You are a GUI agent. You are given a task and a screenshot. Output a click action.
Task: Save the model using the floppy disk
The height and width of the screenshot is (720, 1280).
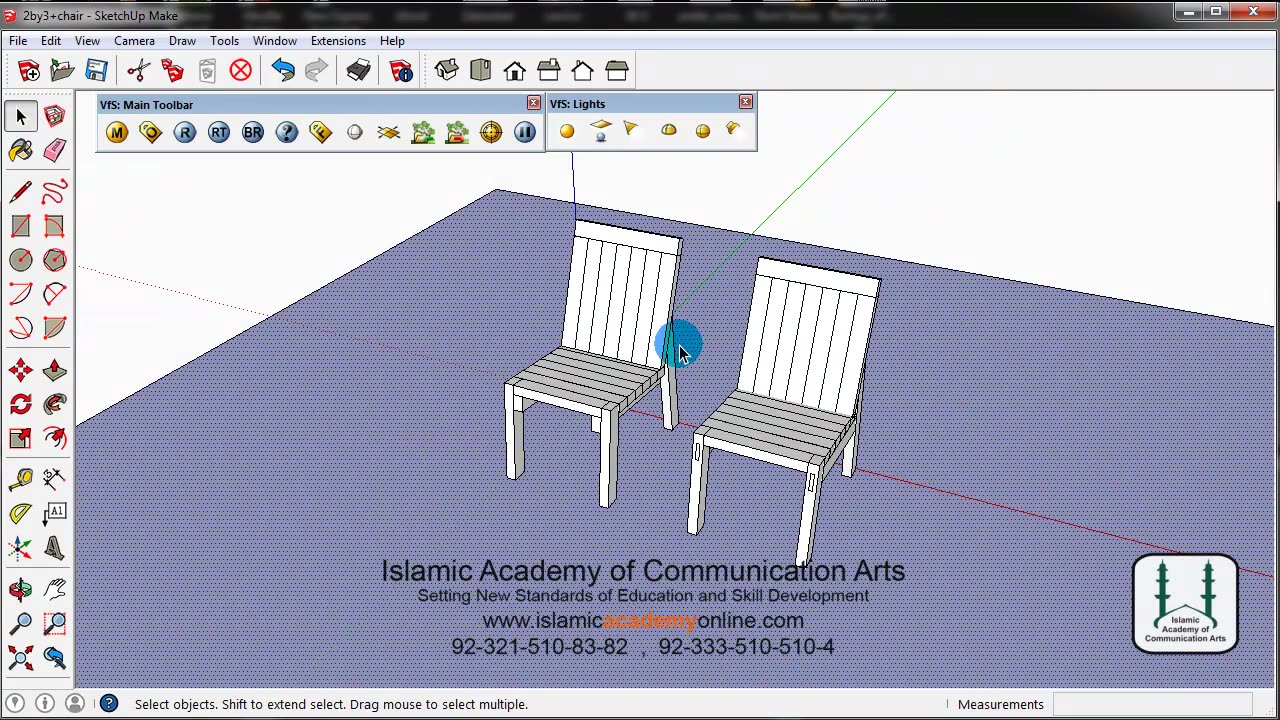[x=97, y=70]
